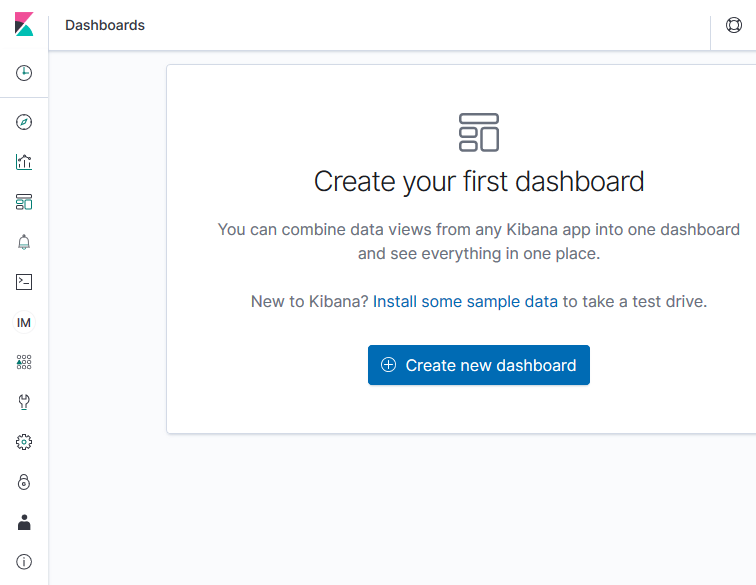Click the large dashboard illustration icon

click(479, 133)
